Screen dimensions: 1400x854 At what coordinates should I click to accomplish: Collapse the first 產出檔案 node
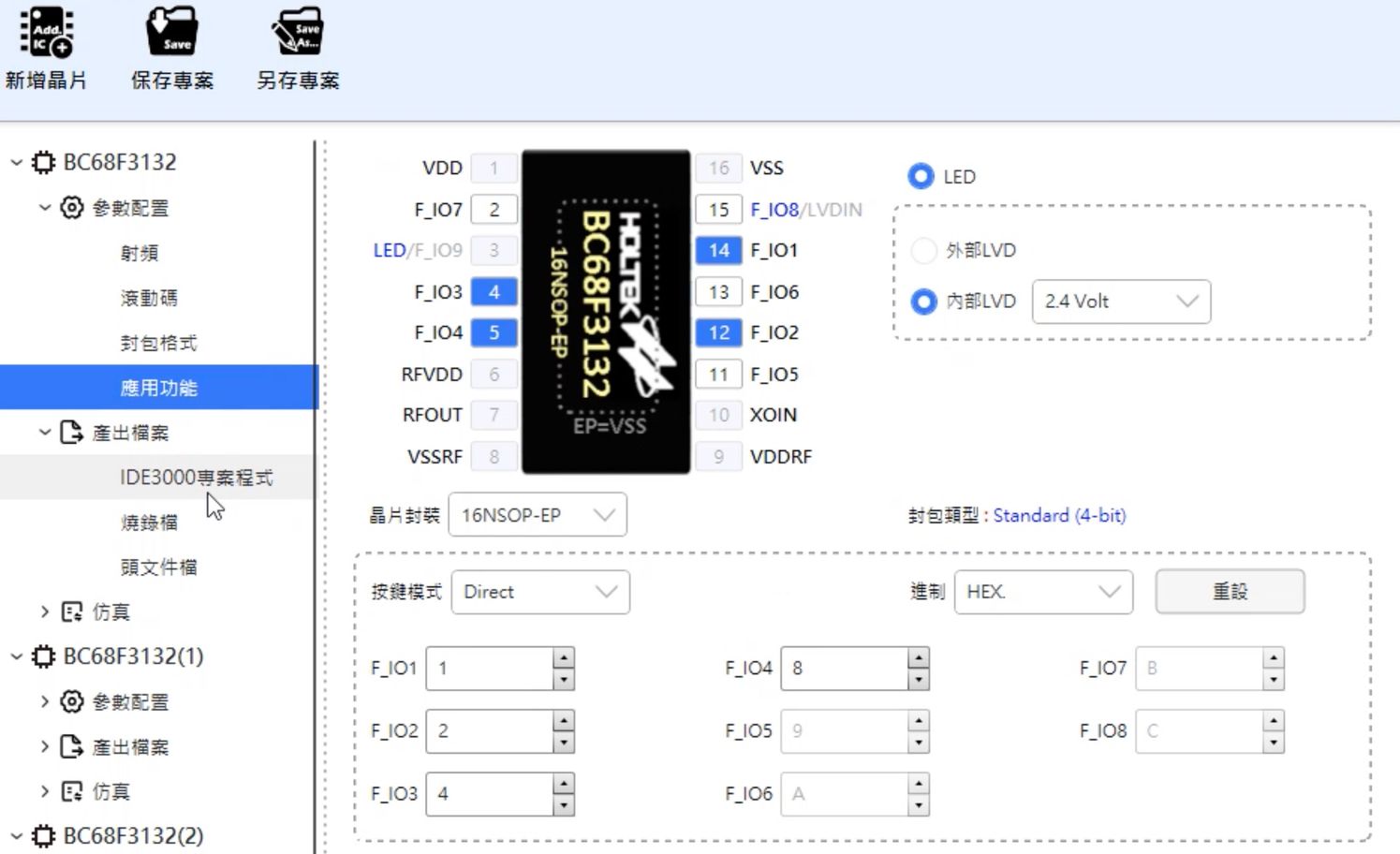point(44,432)
